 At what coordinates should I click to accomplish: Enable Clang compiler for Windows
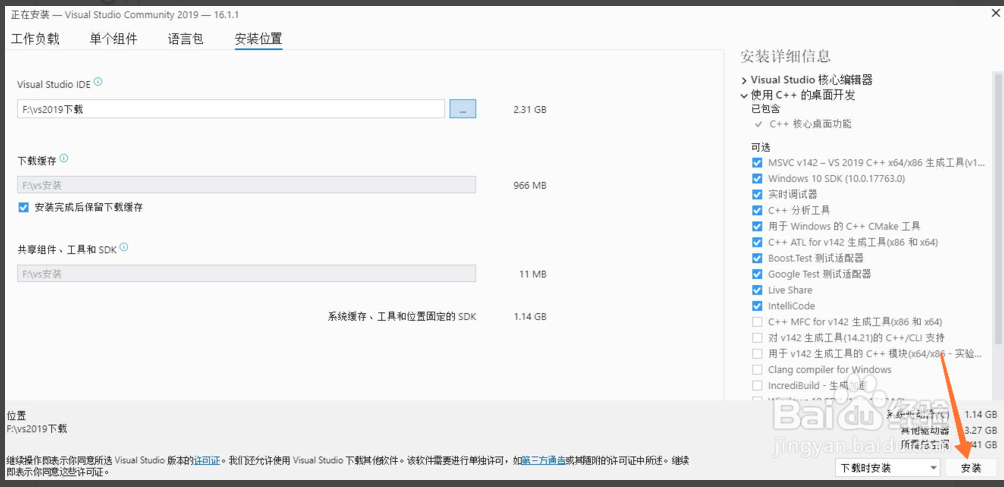coord(757,369)
